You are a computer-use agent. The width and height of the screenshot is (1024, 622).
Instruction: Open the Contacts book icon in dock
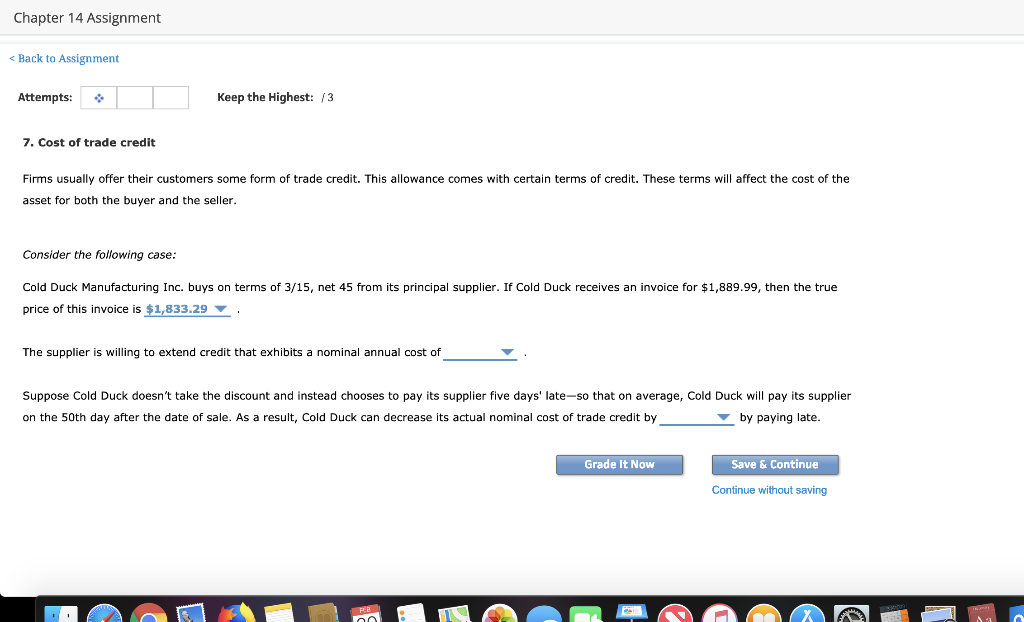pos(324,614)
